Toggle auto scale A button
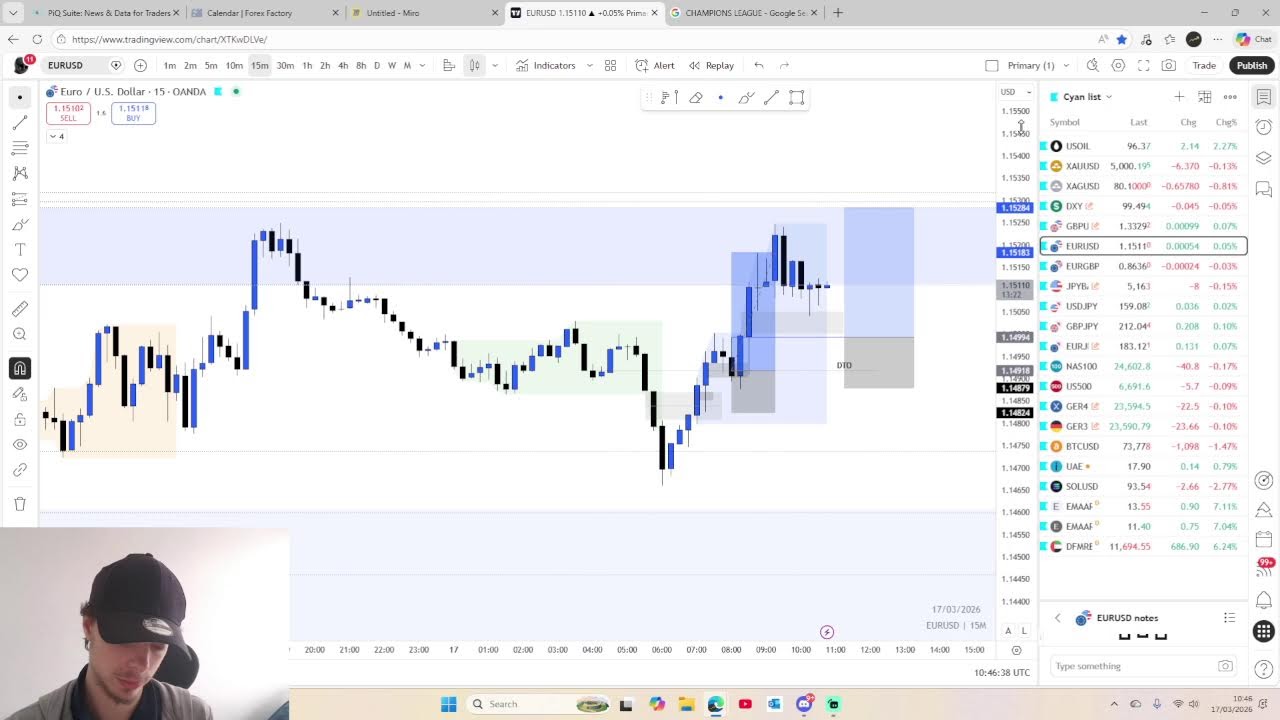 coord(1008,631)
